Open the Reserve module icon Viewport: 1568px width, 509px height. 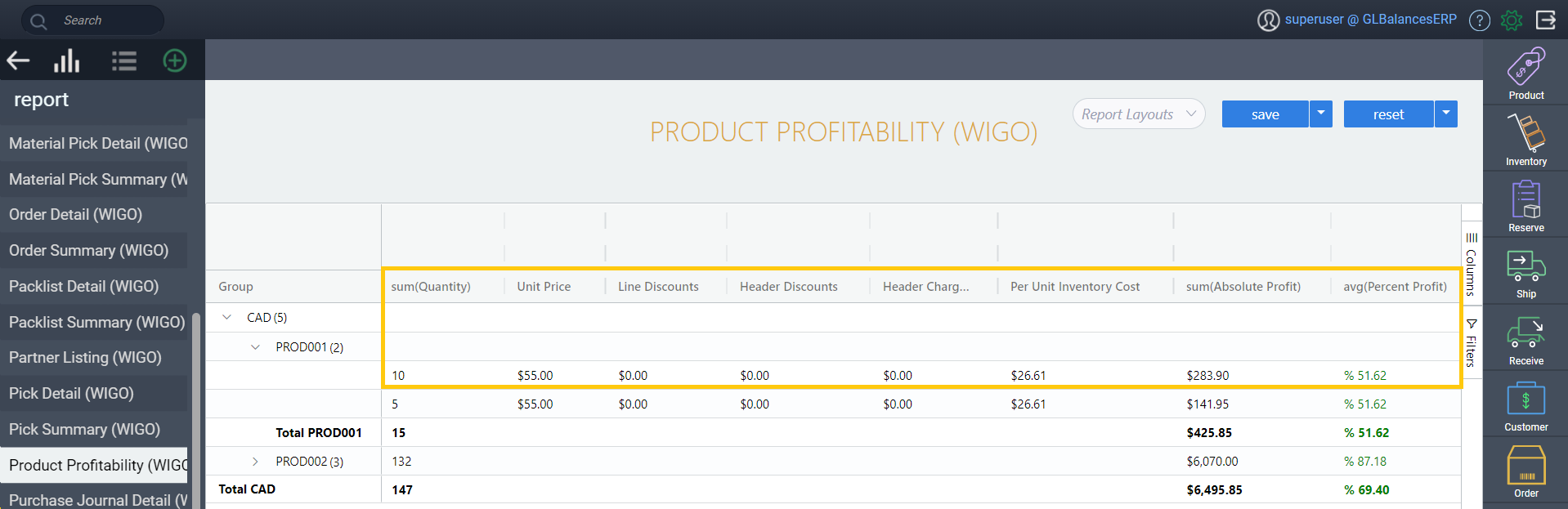coord(1526,206)
